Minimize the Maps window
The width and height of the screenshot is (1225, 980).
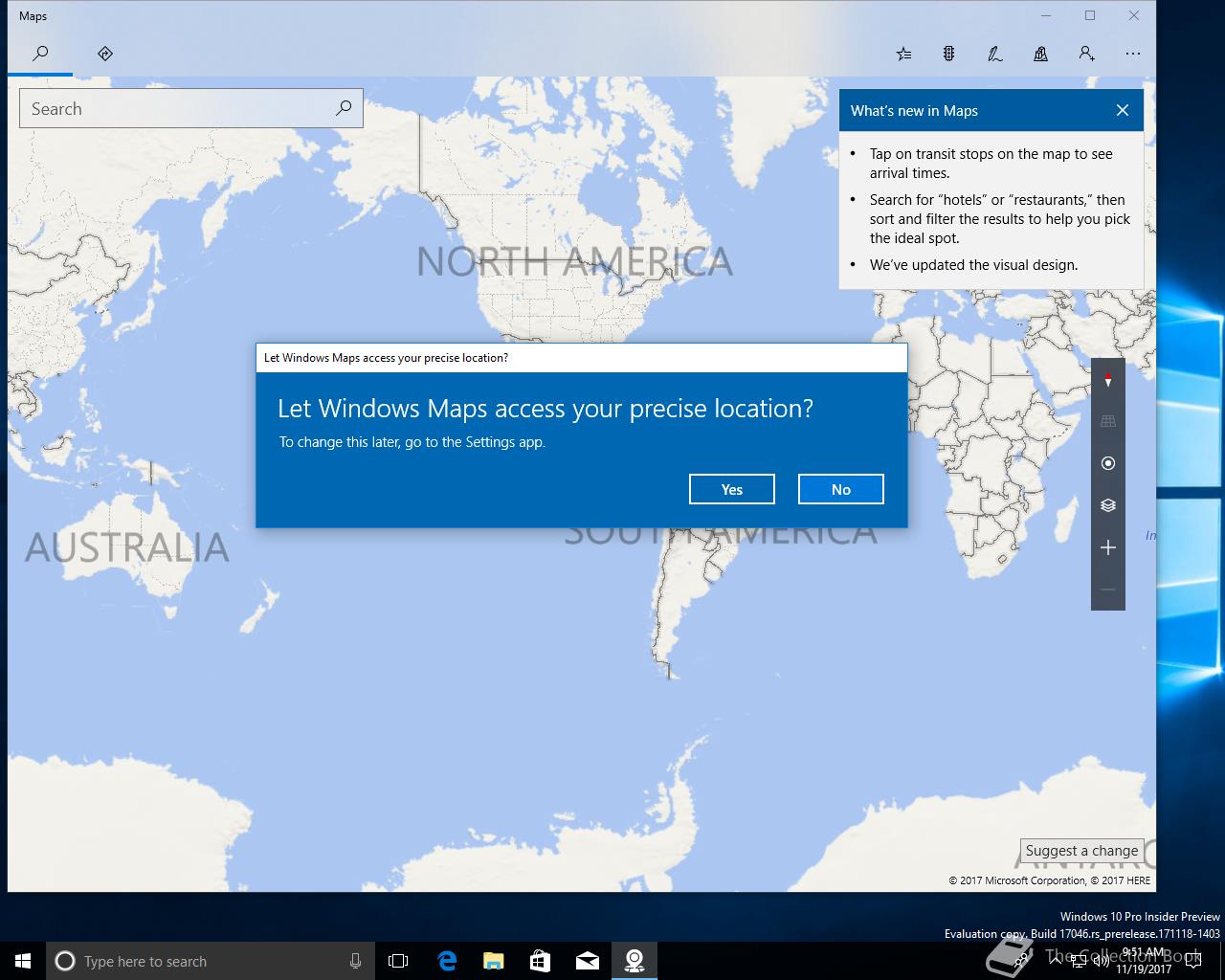[x=1046, y=16]
